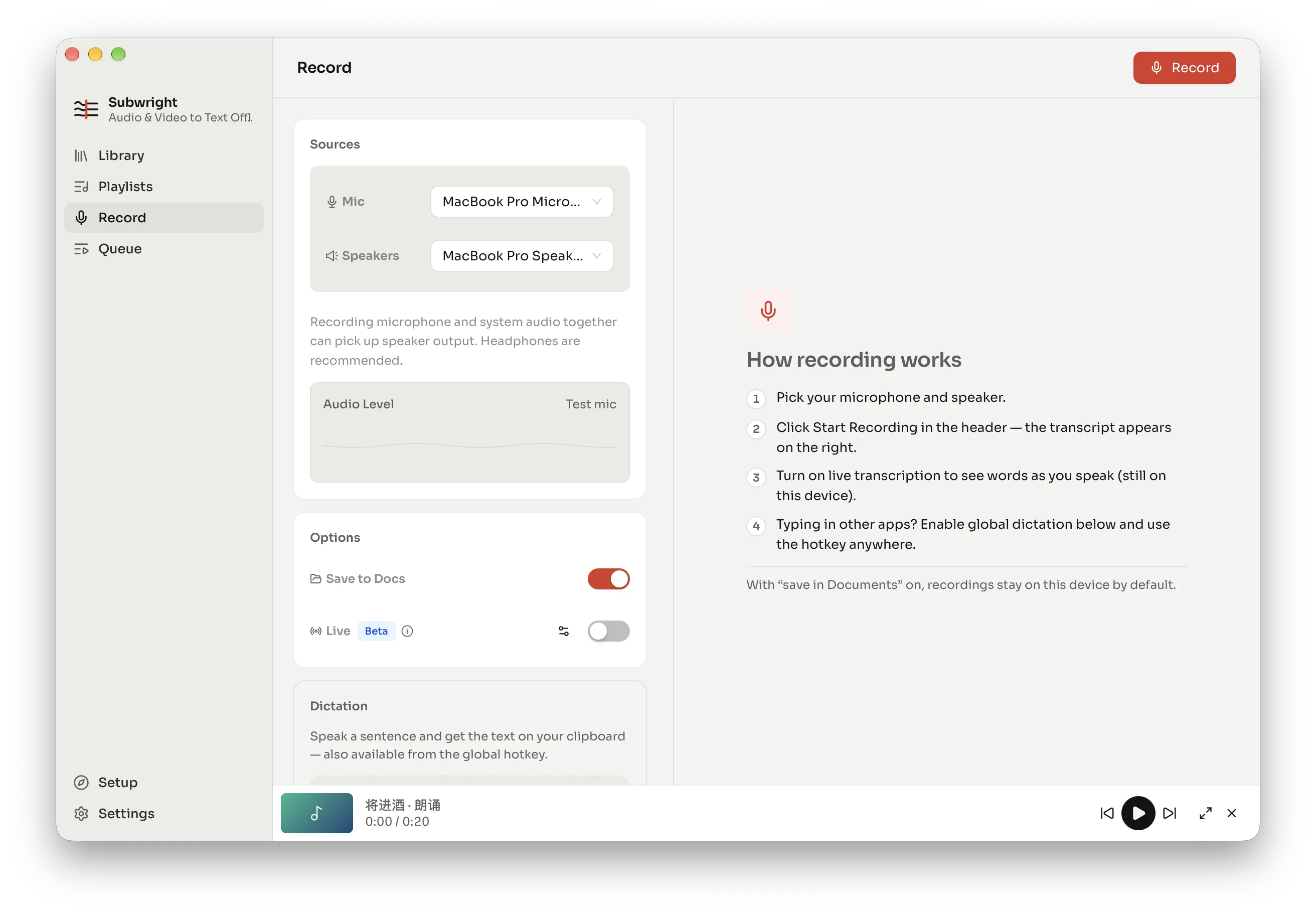The width and height of the screenshot is (1316, 915).
Task: Open Setup from the sidebar
Action: [x=163, y=782]
